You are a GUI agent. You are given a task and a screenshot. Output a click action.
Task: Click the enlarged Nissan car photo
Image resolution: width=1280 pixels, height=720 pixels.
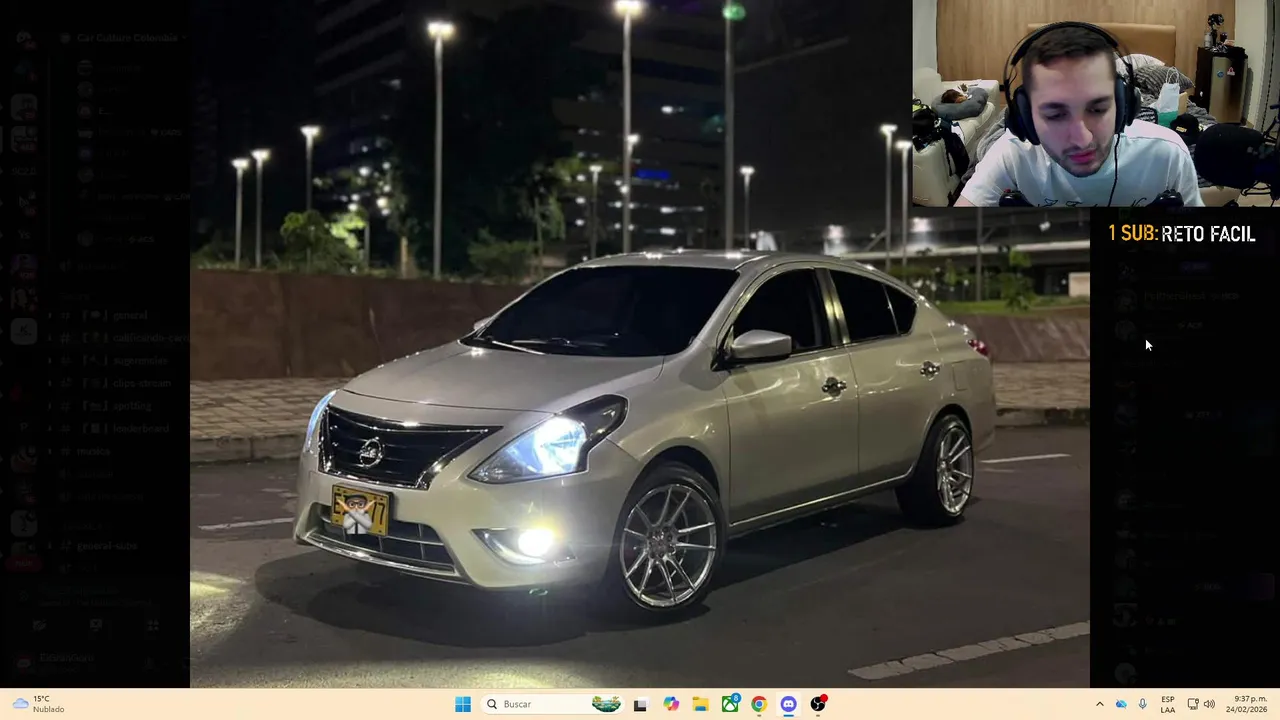pyautogui.click(x=640, y=344)
